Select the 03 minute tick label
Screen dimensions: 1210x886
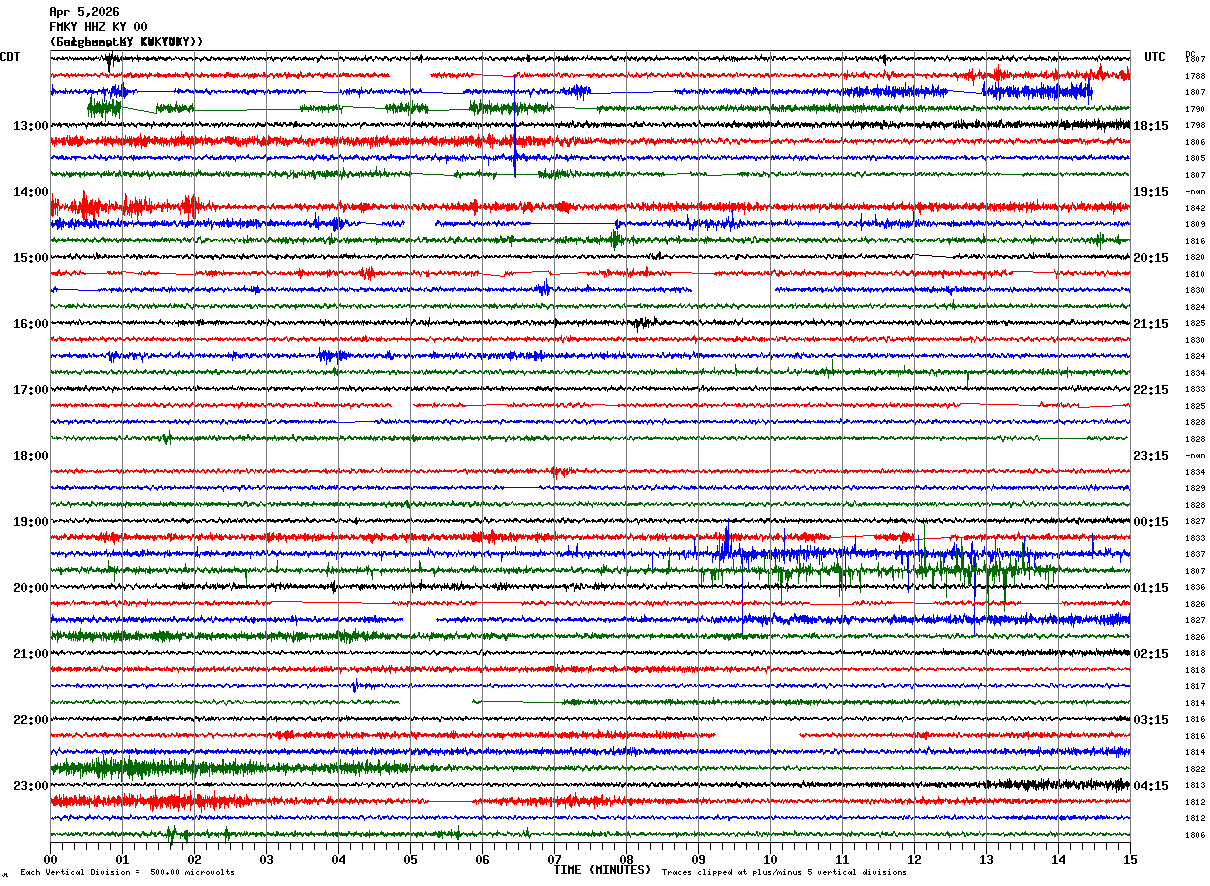click(x=266, y=859)
